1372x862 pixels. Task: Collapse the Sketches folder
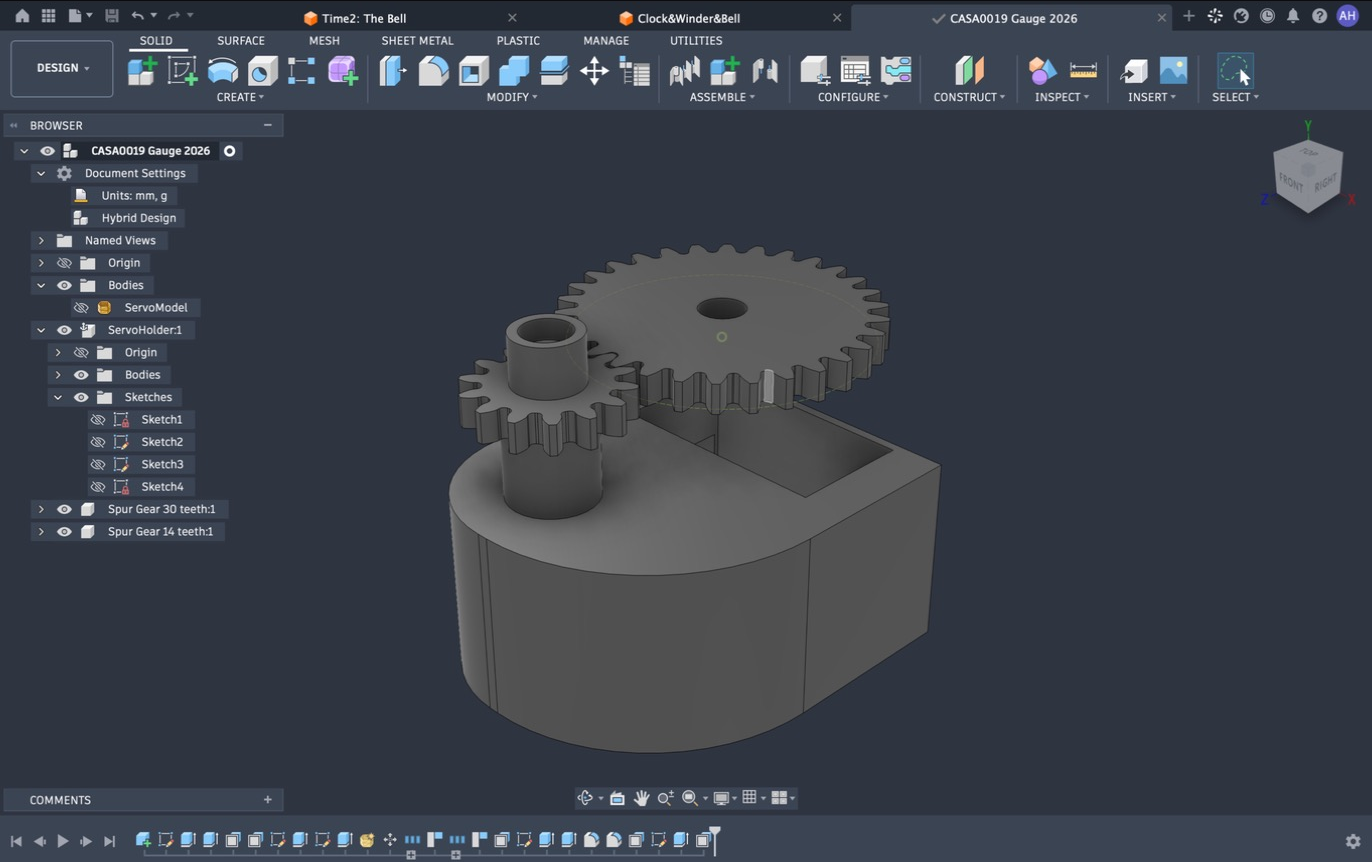coord(58,397)
